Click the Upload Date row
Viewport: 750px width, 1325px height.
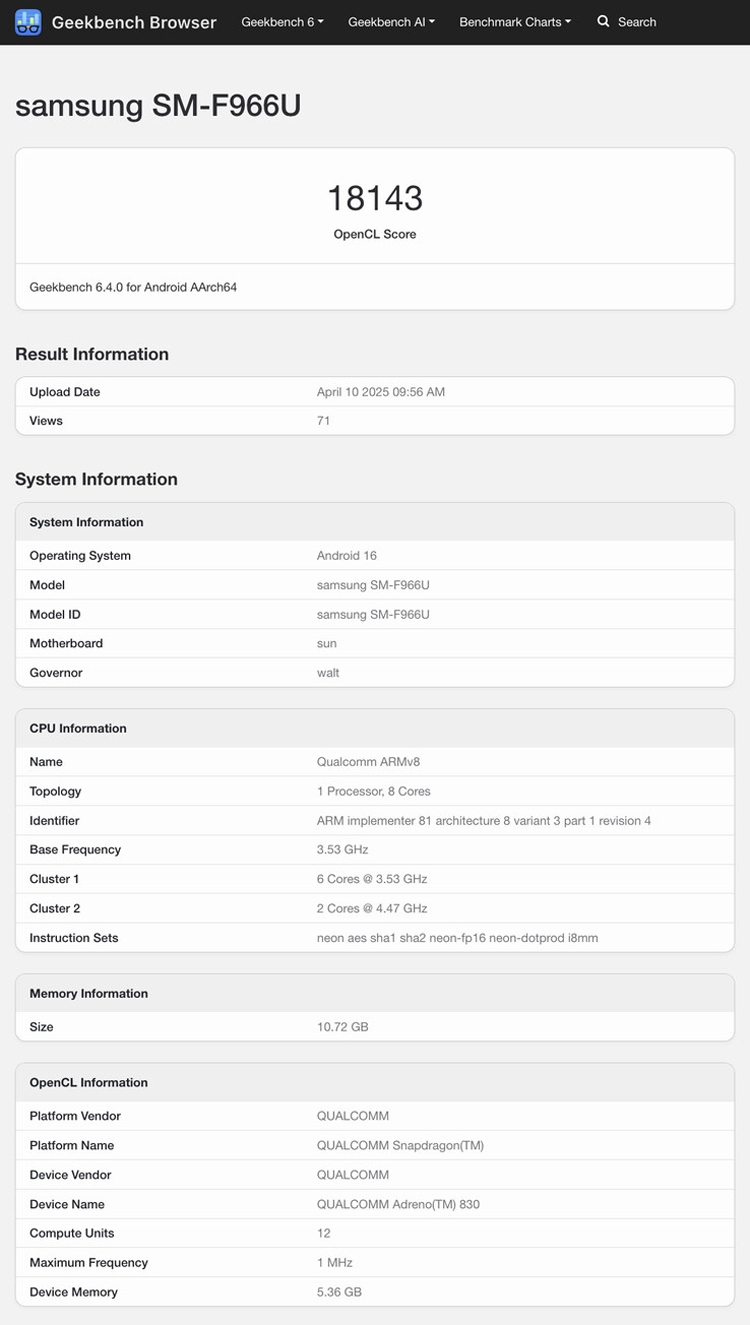point(375,392)
